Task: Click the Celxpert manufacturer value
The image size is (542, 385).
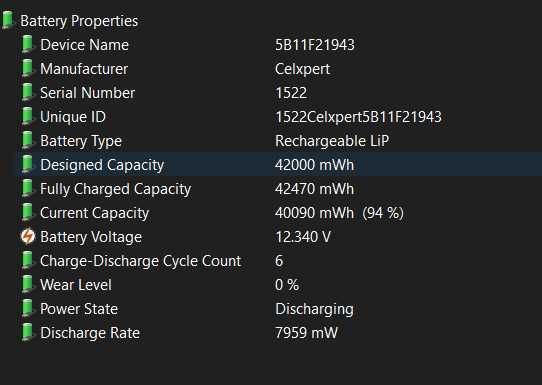Action: coord(302,69)
